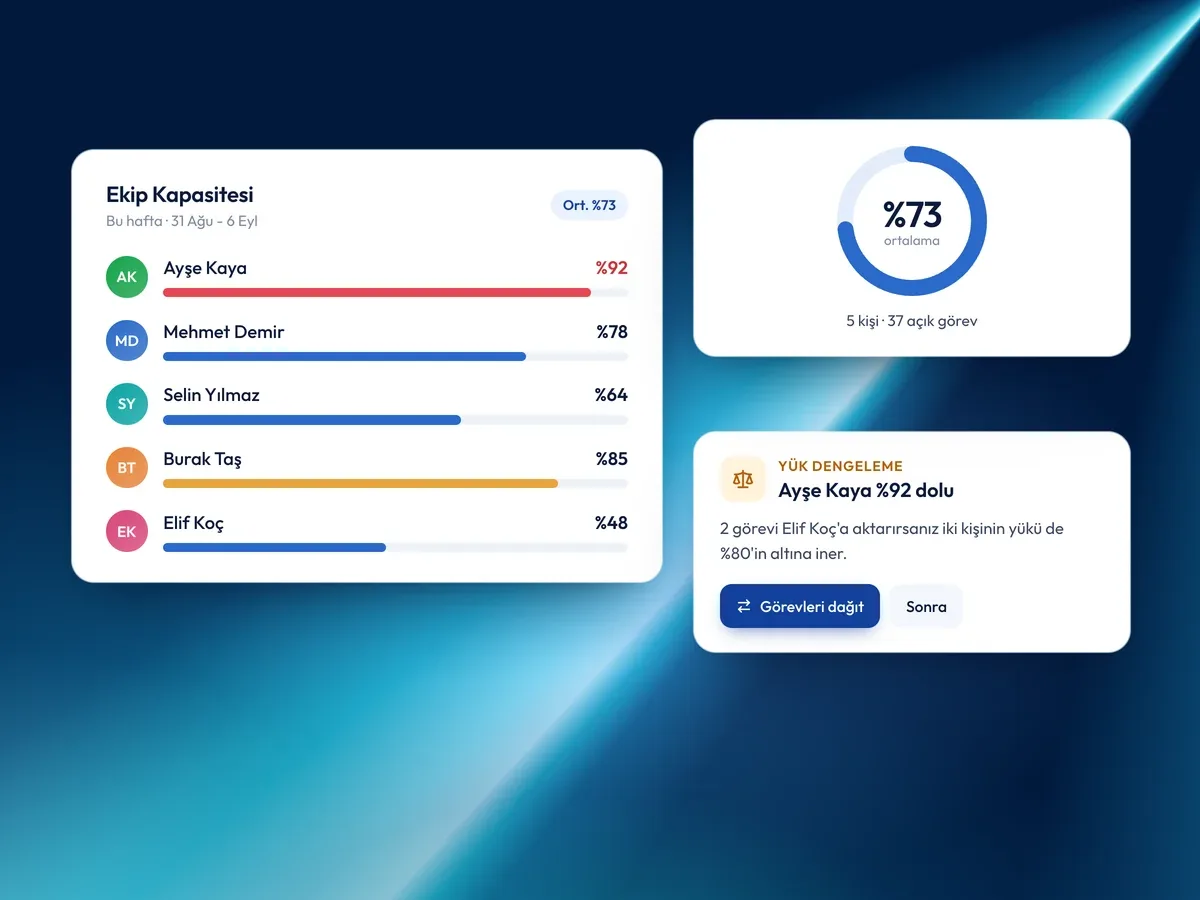The width and height of the screenshot is (1200, 900).
Task: Select the name Elif Koç in the list
Action: (x=193, y=523)
